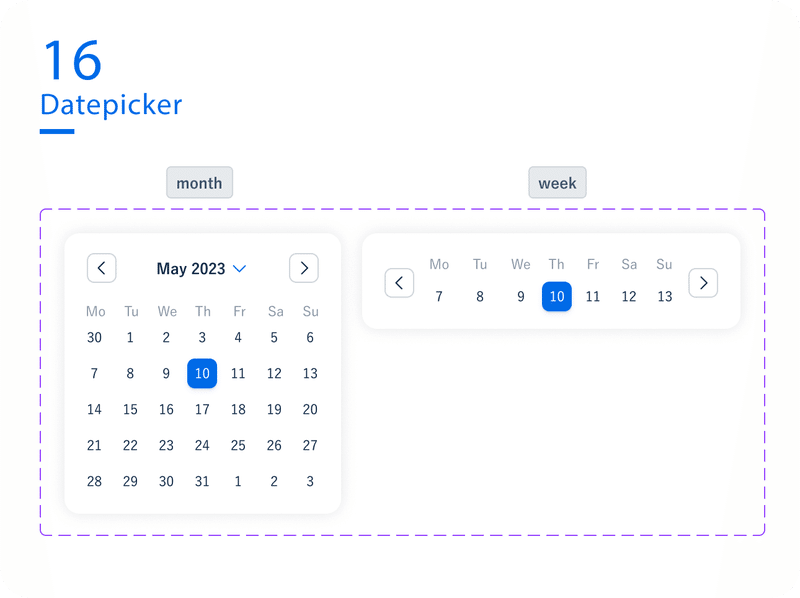This screenshot has width=800, height=598.
Task: Select highlighted day 10 in month calendar
Action: tap(202, 373)
